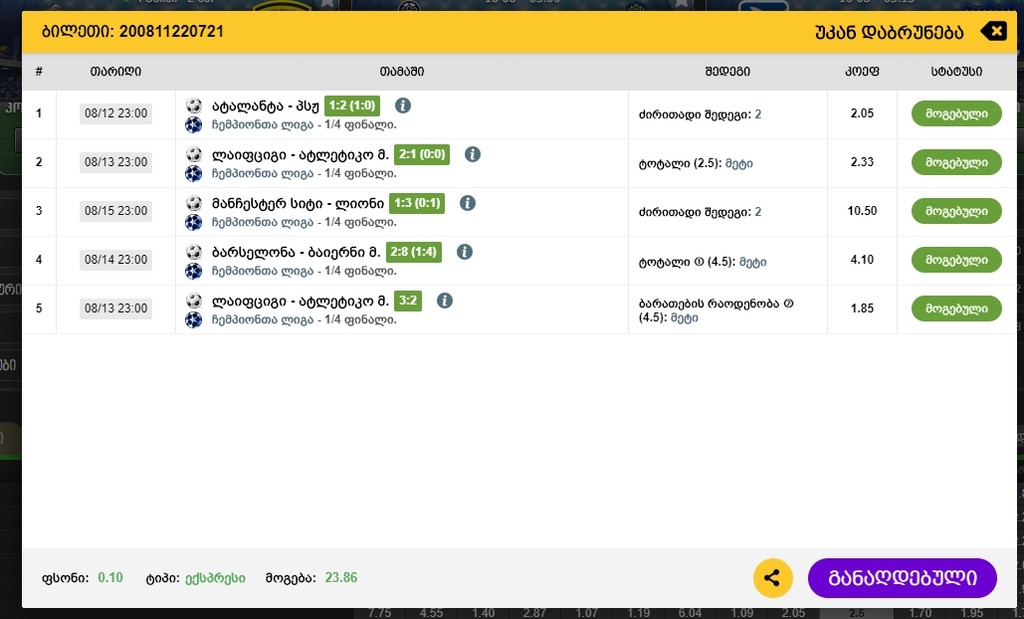This screenshot has height=619, width=1024.
Task: Click soccer ball icon for მანჩესტერ სიტი - ლიონი
Action: click(194, 204)
